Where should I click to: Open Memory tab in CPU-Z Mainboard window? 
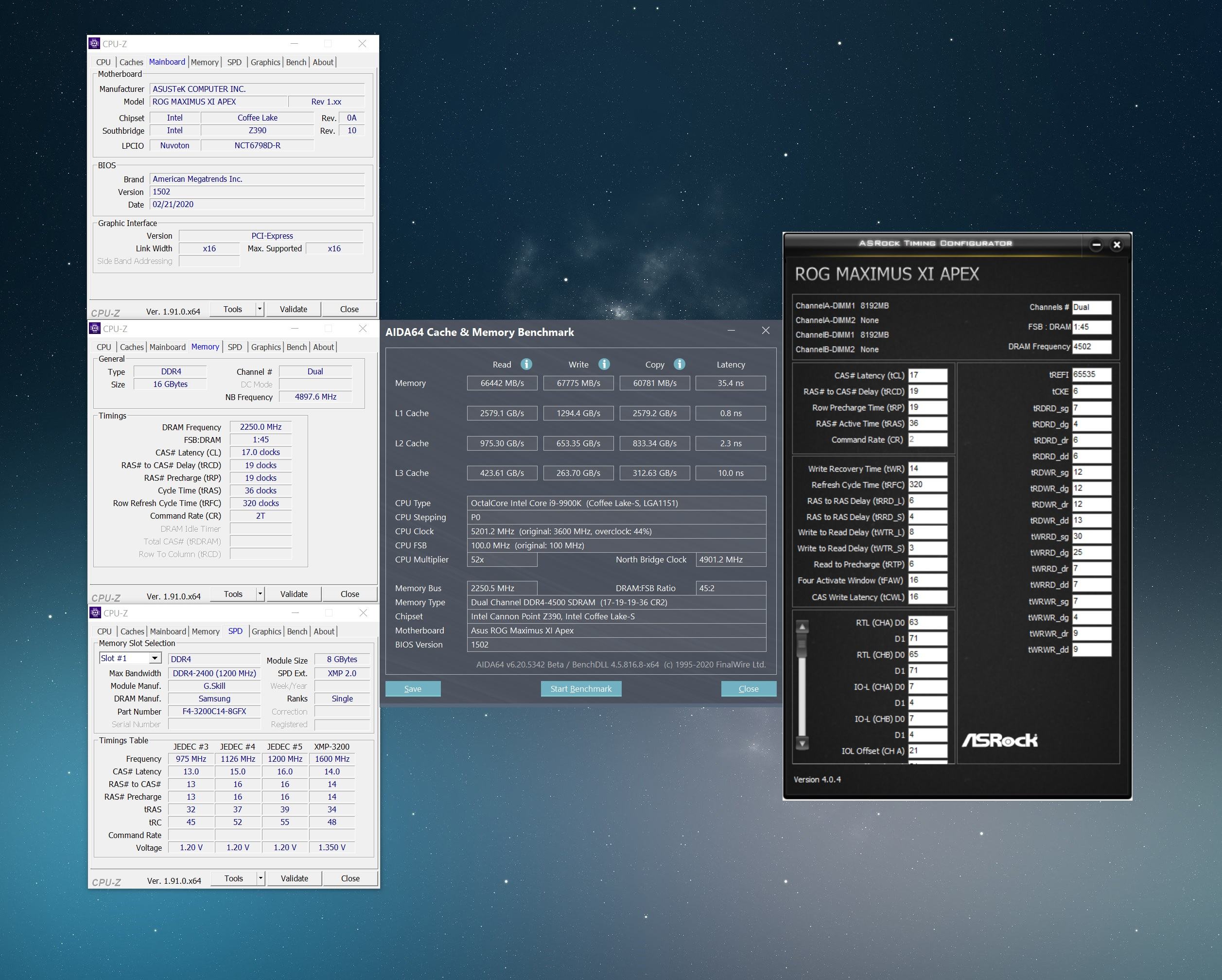click(x=205, y=62)
